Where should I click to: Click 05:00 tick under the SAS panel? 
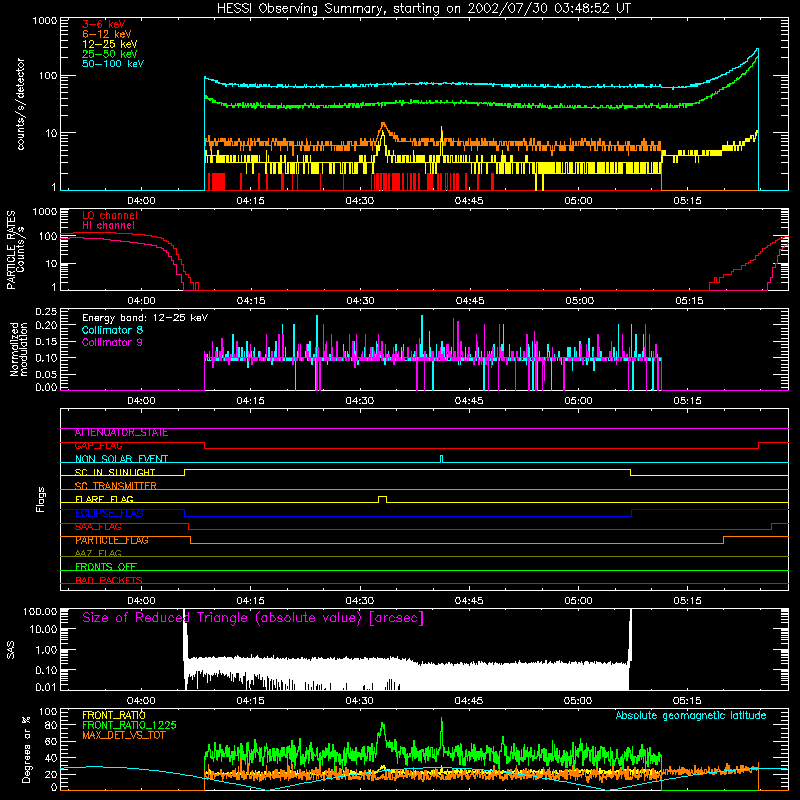tap(578, 701)
